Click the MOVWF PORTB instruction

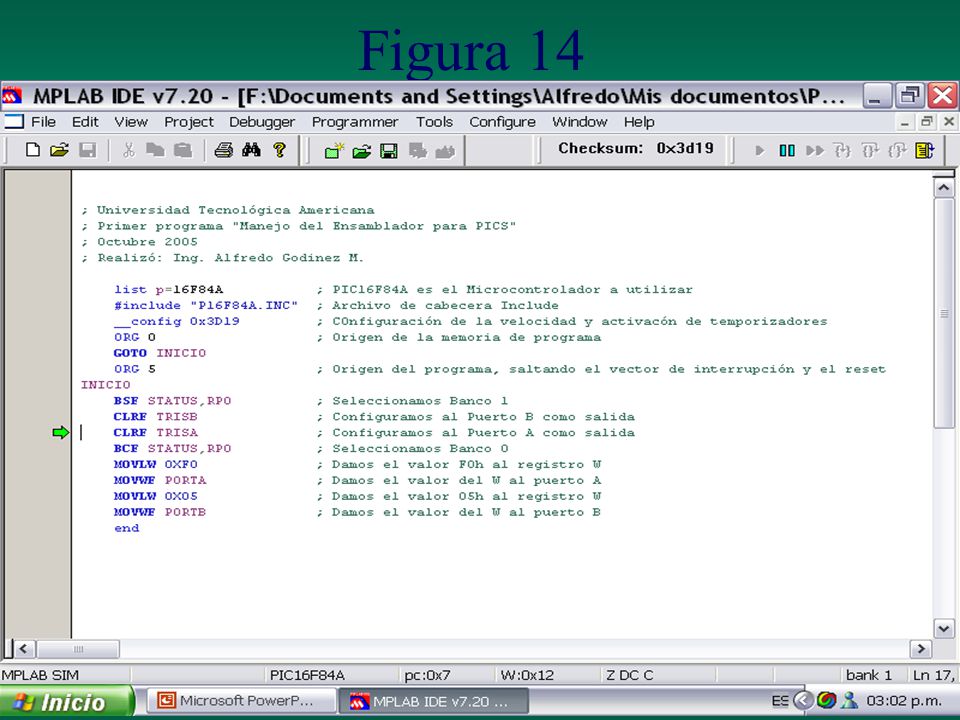click(x=160, y=512)
